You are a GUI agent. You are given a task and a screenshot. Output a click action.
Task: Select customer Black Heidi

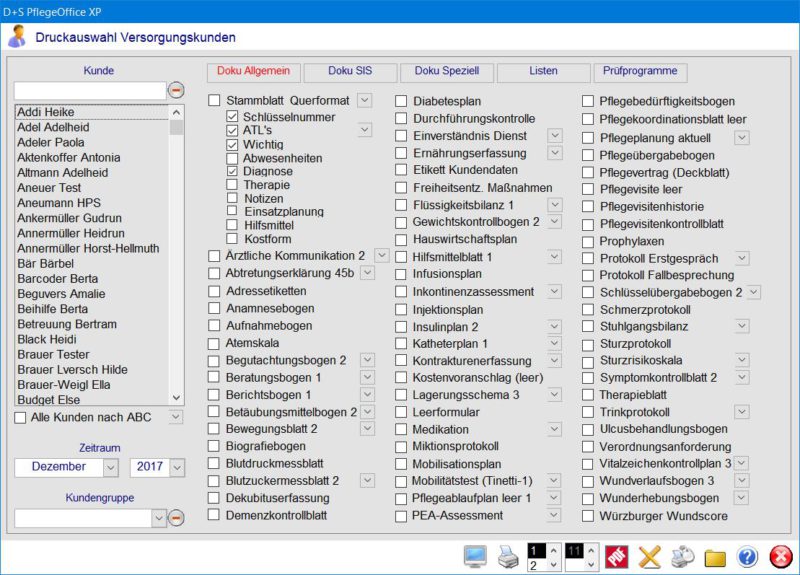(92, 339)
